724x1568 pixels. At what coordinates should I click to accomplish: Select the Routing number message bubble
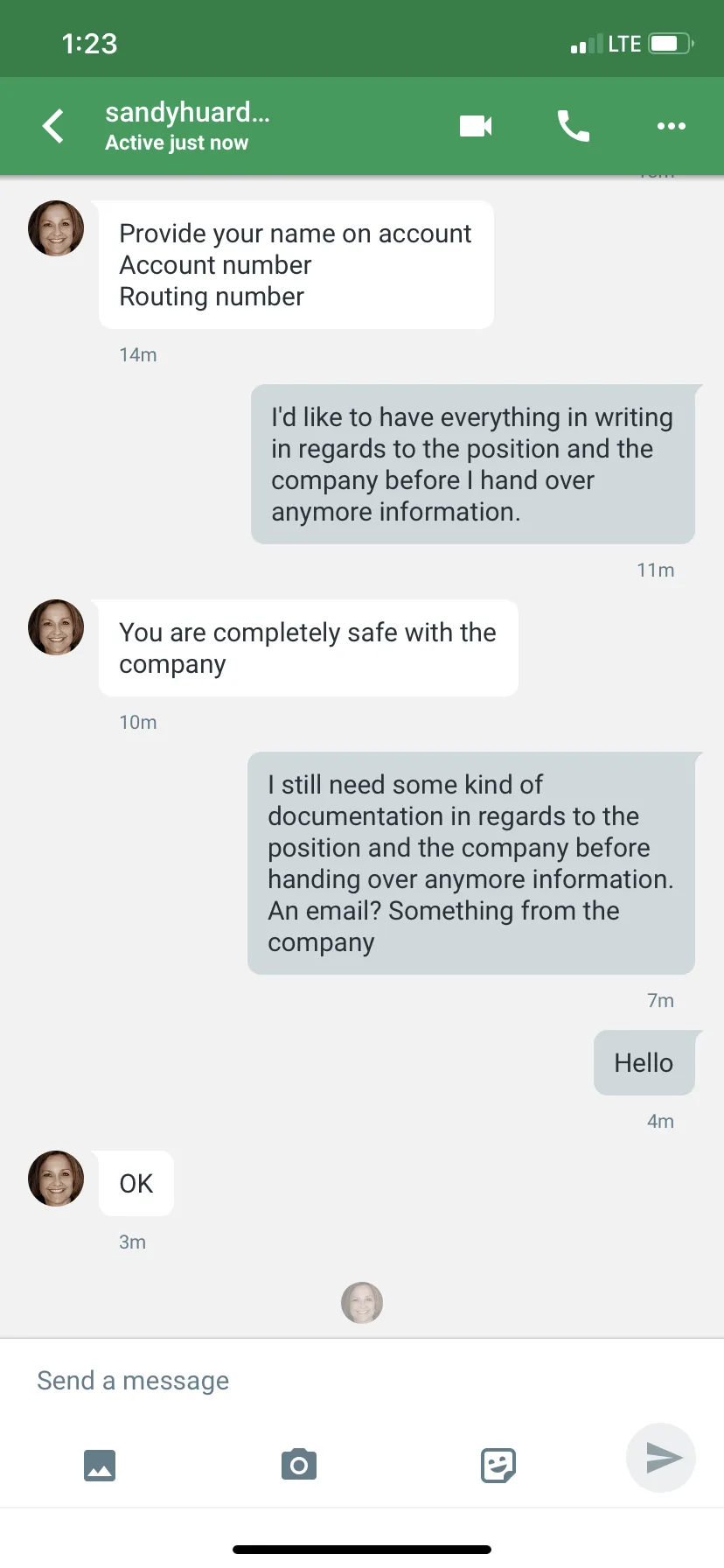click(x=296, y=265)
